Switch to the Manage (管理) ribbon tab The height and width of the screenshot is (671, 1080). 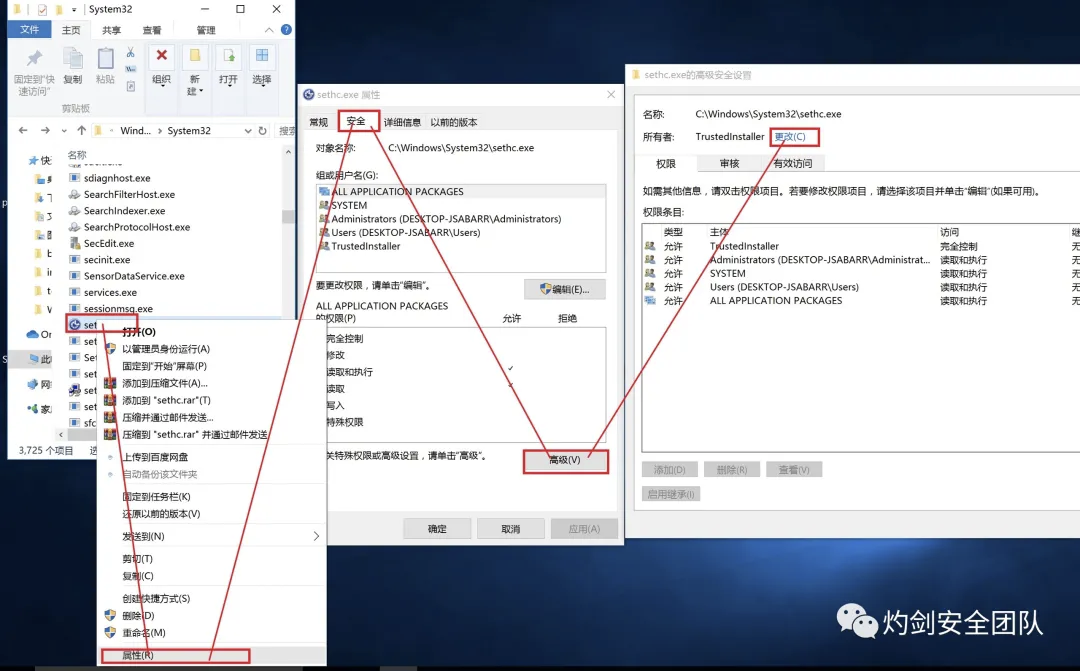click(205, 30)
